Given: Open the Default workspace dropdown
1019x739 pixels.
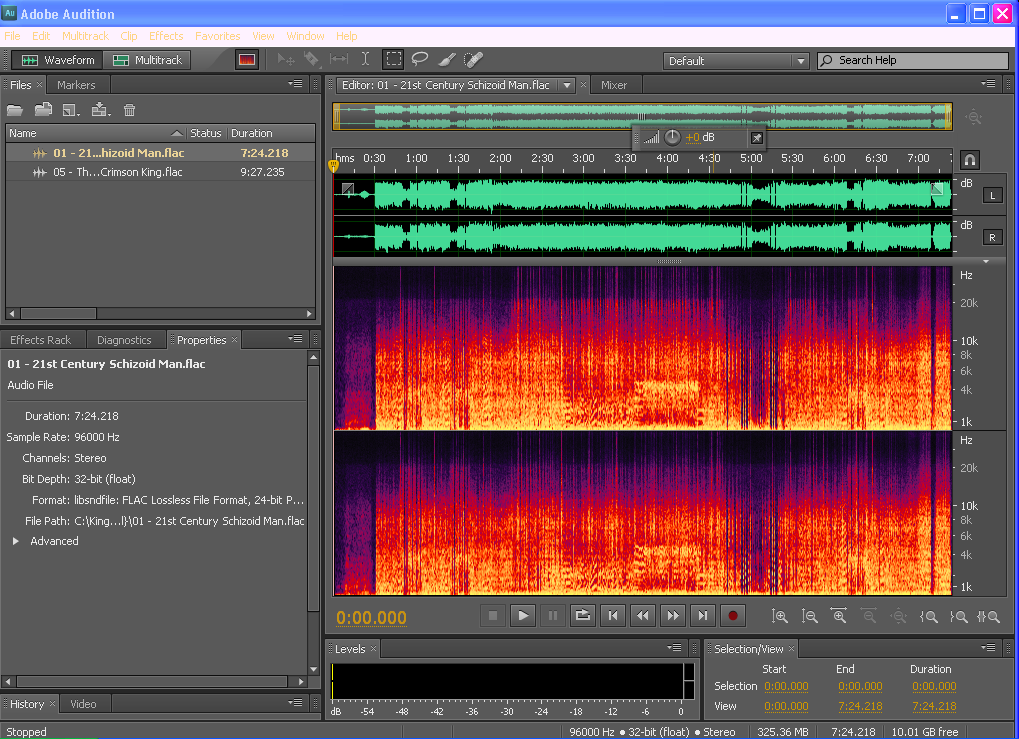Looking at the screenshot, I should [x=736, y=60].
